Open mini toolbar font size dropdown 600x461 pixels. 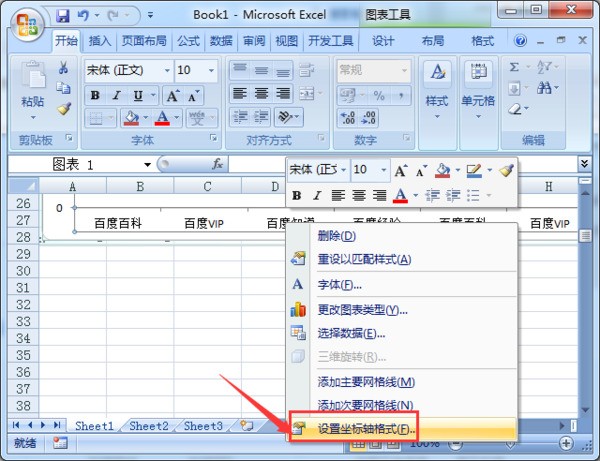click(384, 170)
